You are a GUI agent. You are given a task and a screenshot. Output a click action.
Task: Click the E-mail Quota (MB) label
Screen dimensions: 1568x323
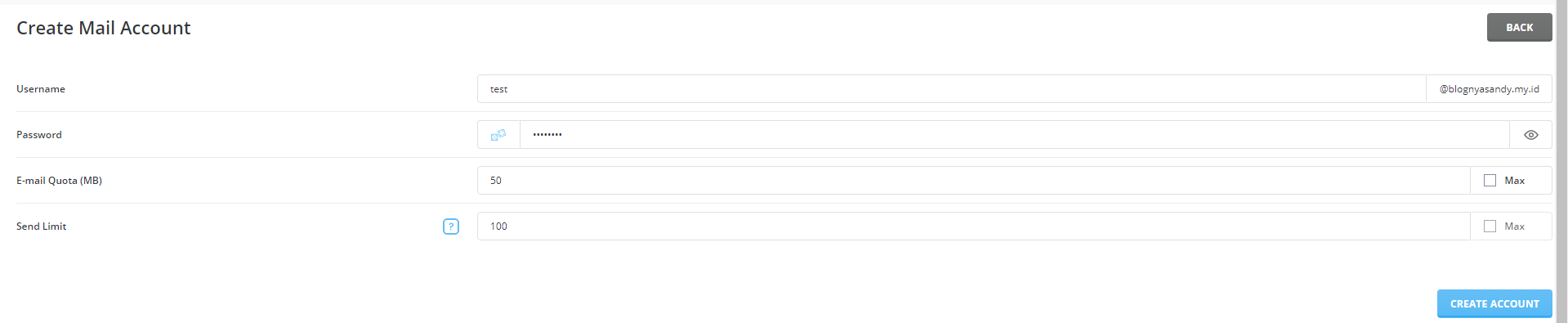[x=59, y=181]
